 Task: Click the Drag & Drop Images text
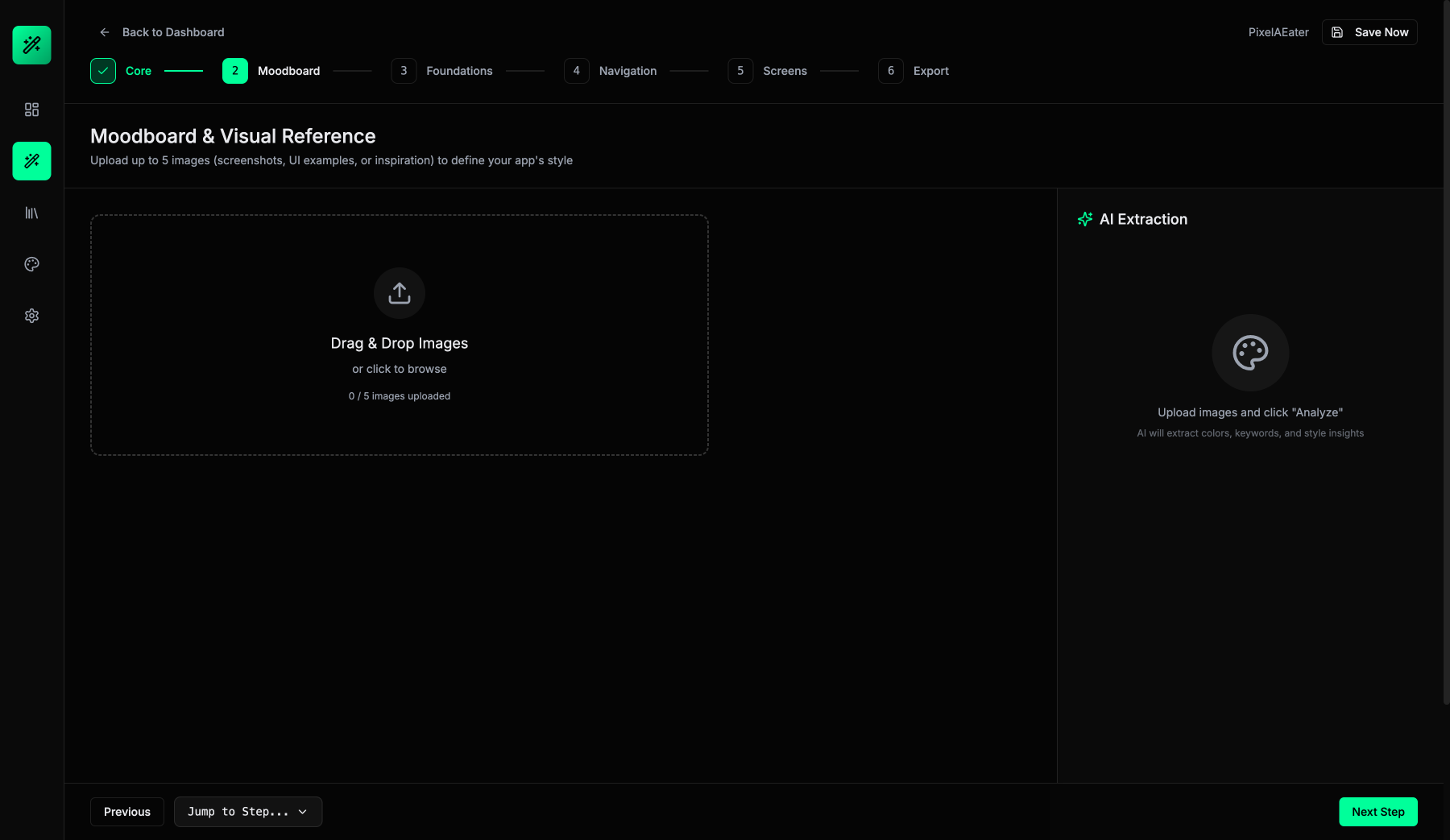point(400,343)
